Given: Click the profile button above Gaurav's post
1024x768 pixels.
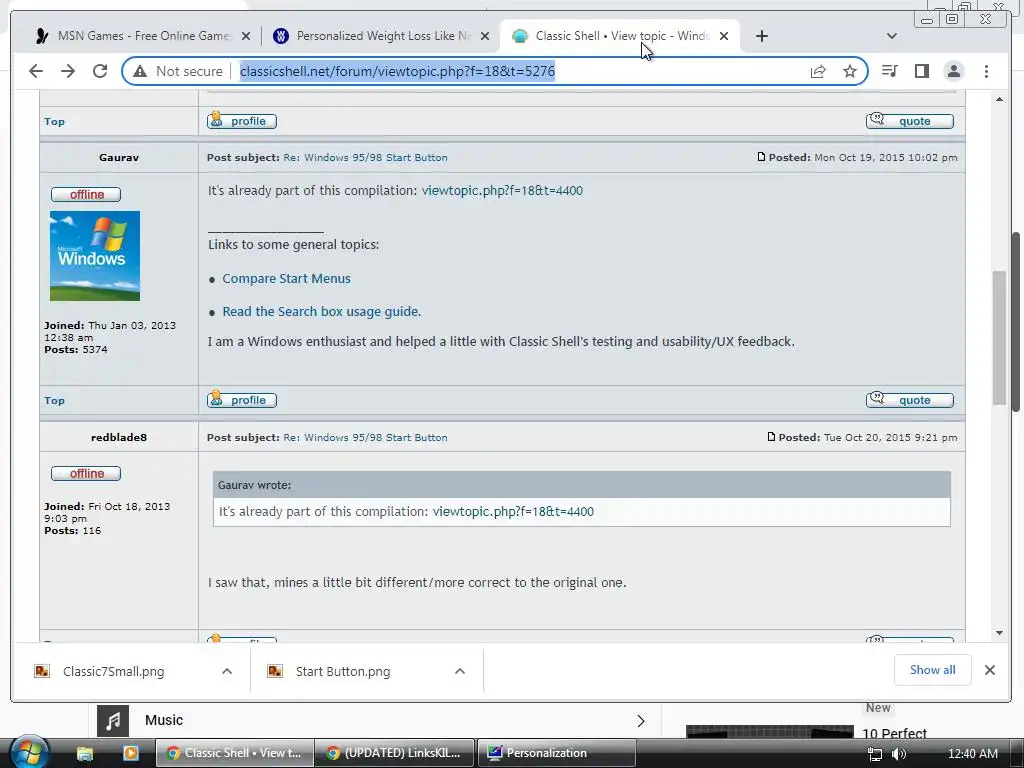Looking at the screenshot, I should click(x=242, y=121).
